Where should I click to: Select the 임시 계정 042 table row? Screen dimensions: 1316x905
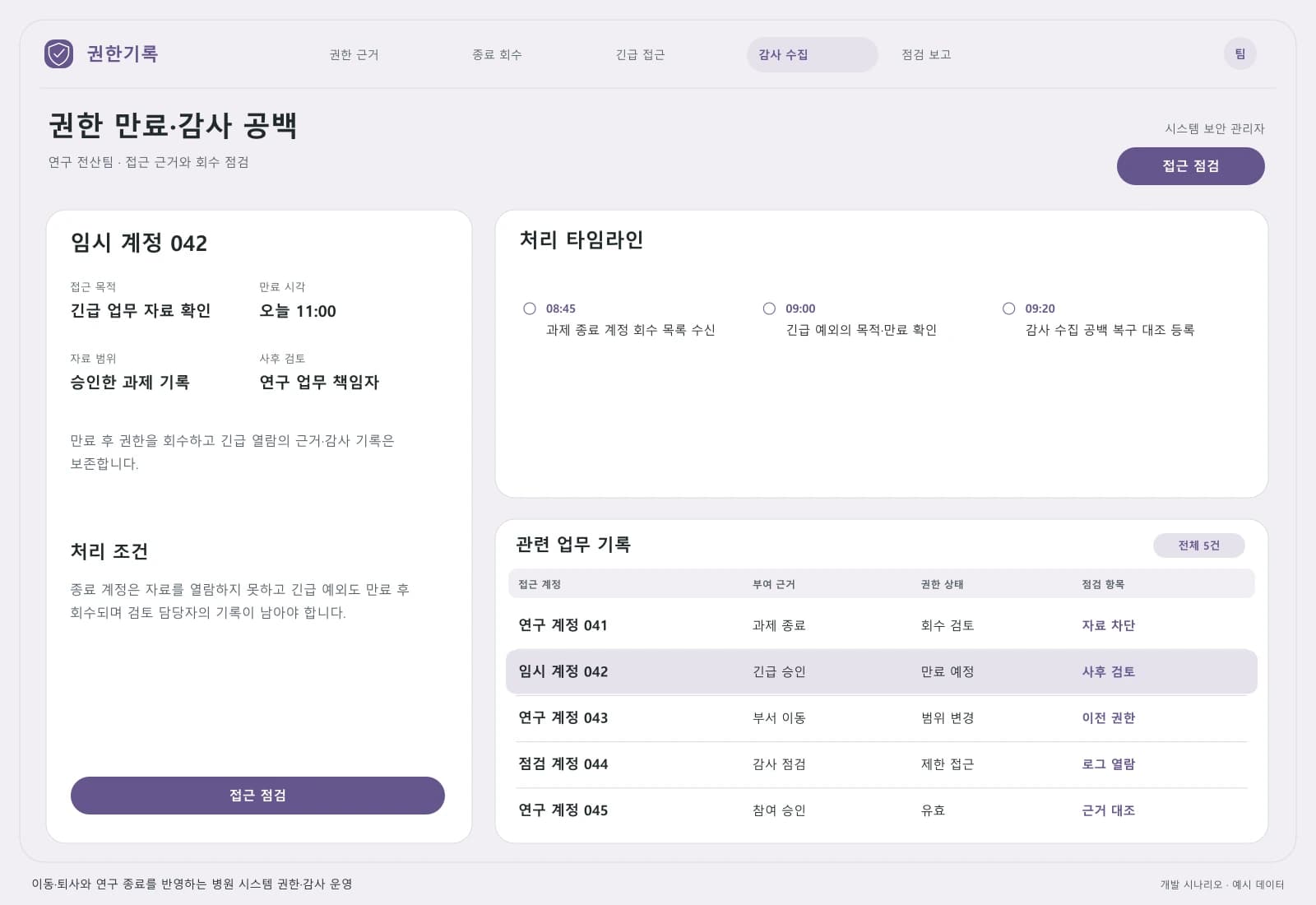(881, 671)
